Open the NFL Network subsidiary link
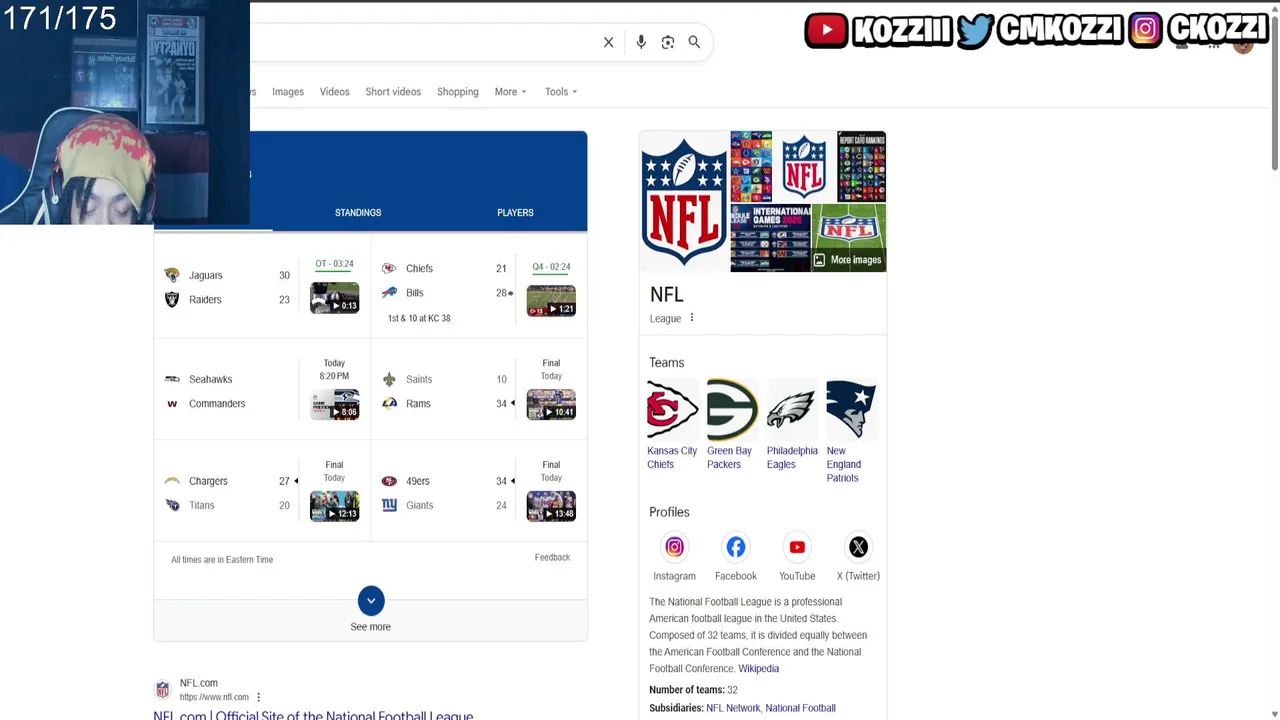 733,708
